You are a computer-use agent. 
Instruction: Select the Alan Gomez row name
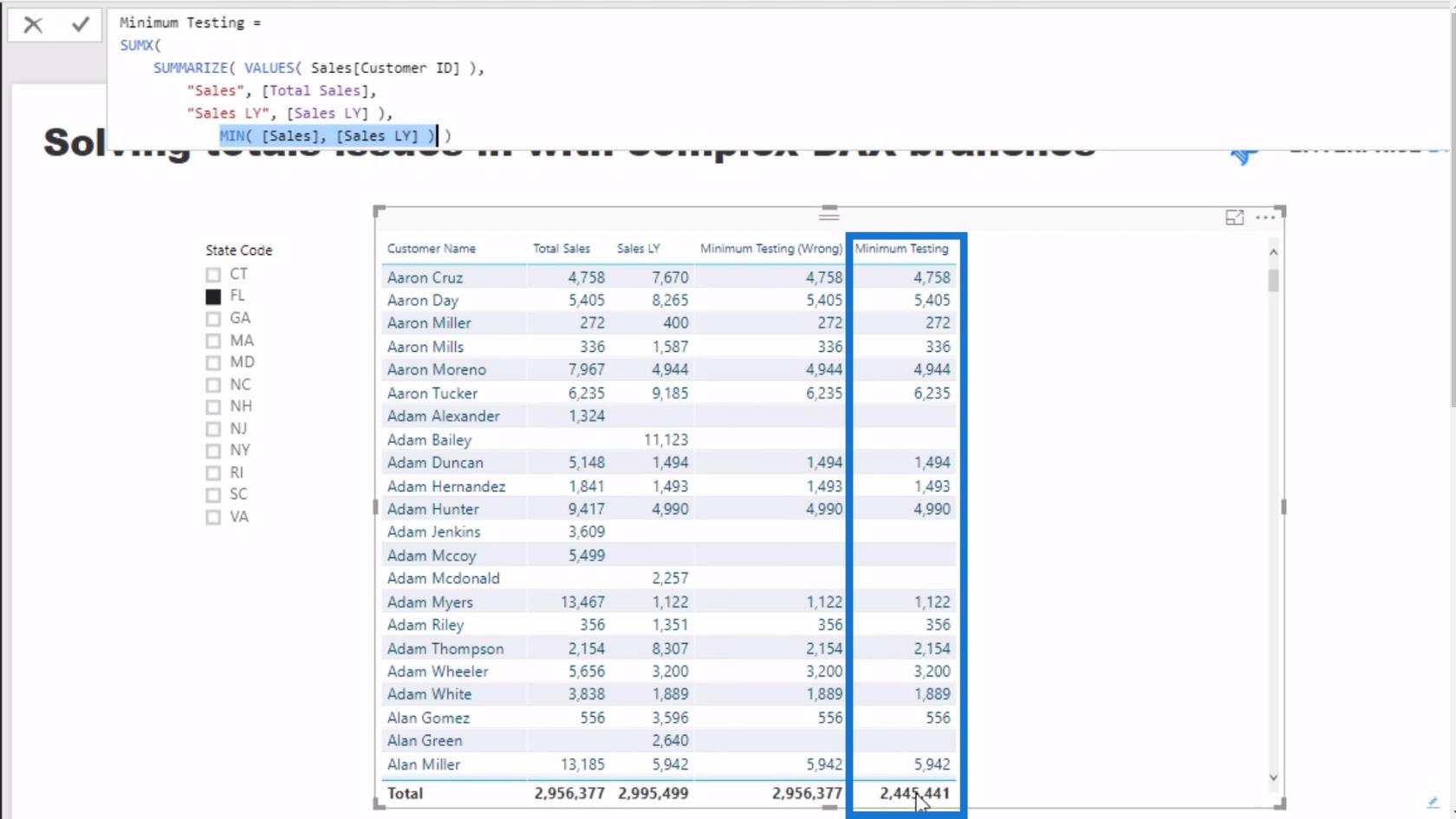tap(428, 718)
